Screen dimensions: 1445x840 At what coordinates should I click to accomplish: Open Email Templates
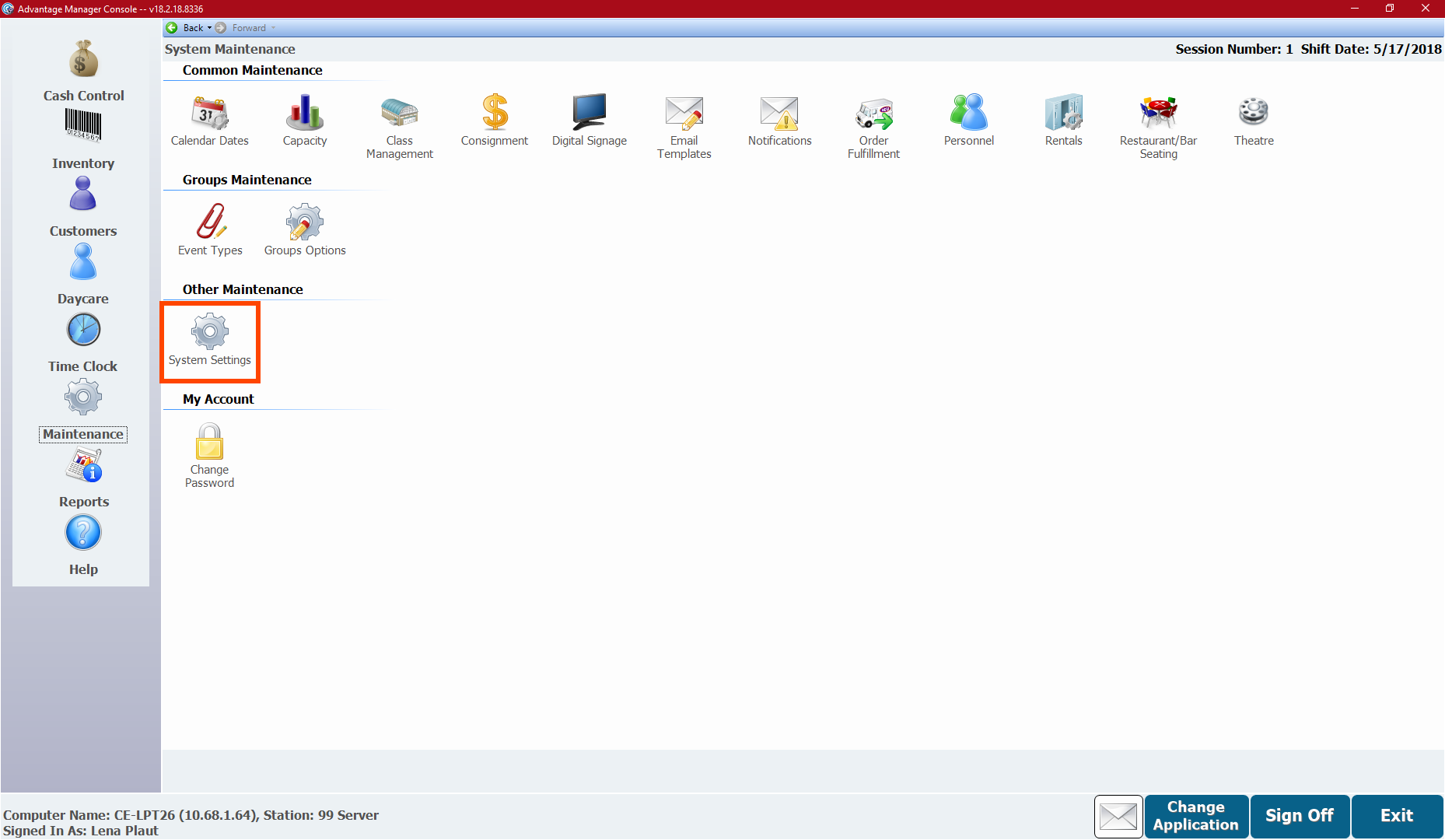coord(684,127)
